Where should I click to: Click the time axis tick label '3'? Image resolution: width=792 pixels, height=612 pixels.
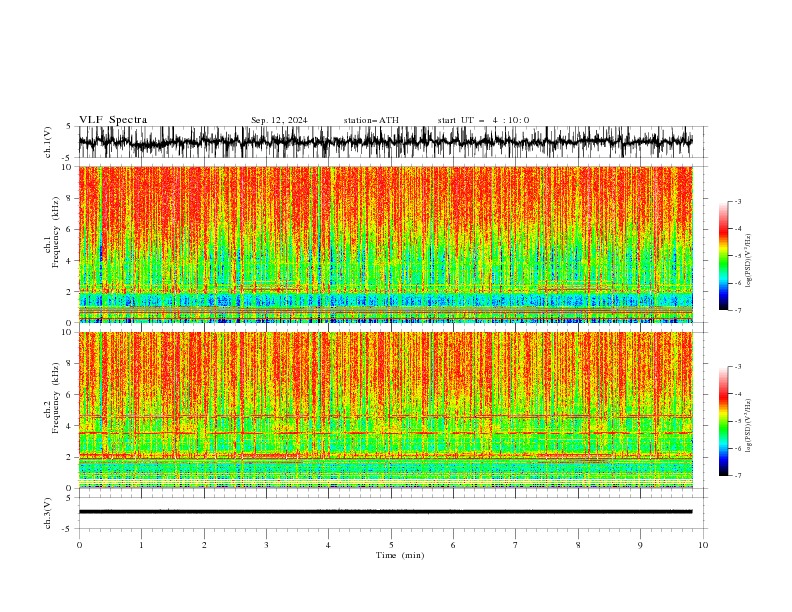click(x=266, y=545)
